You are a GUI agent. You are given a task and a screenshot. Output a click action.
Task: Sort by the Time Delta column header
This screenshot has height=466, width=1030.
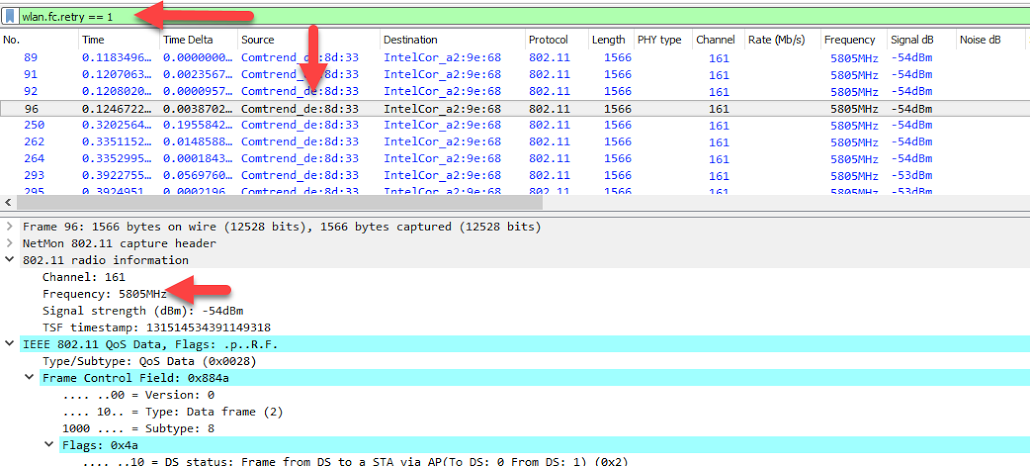[188, 40]
